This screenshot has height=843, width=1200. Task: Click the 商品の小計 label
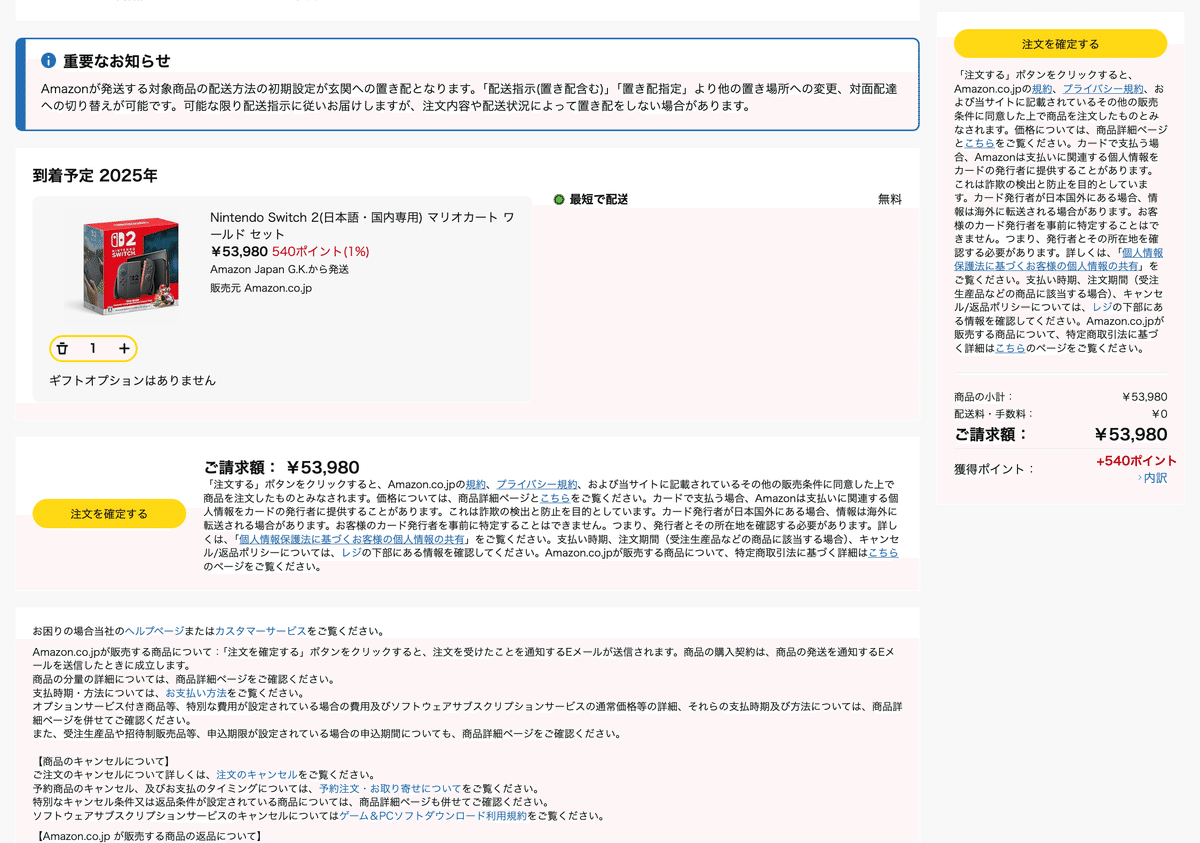coord(984,397)
